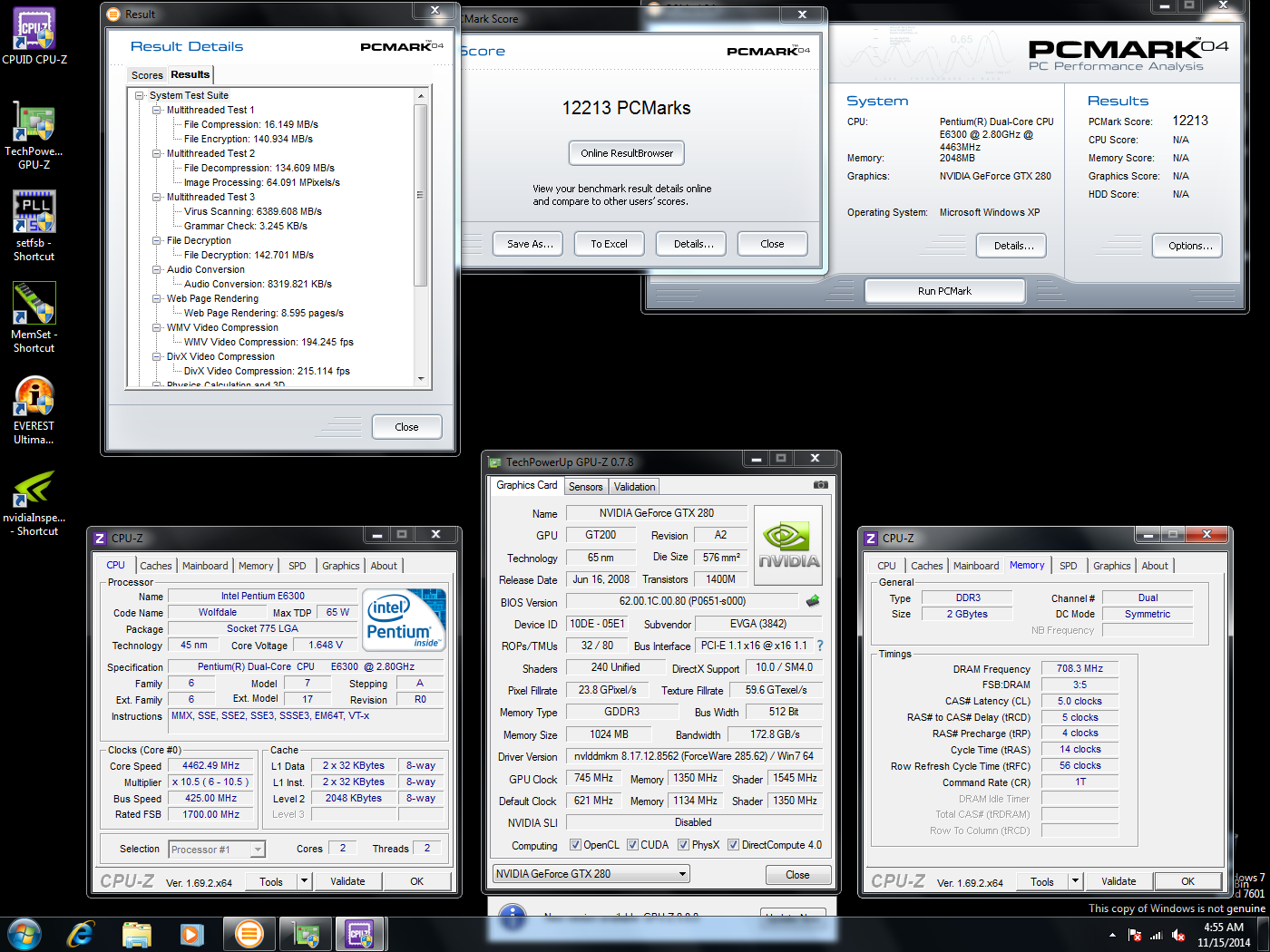Open Windows Media Player taskbar icon
The height and width of the screenshot is (952, 1270).
(191, 934)
